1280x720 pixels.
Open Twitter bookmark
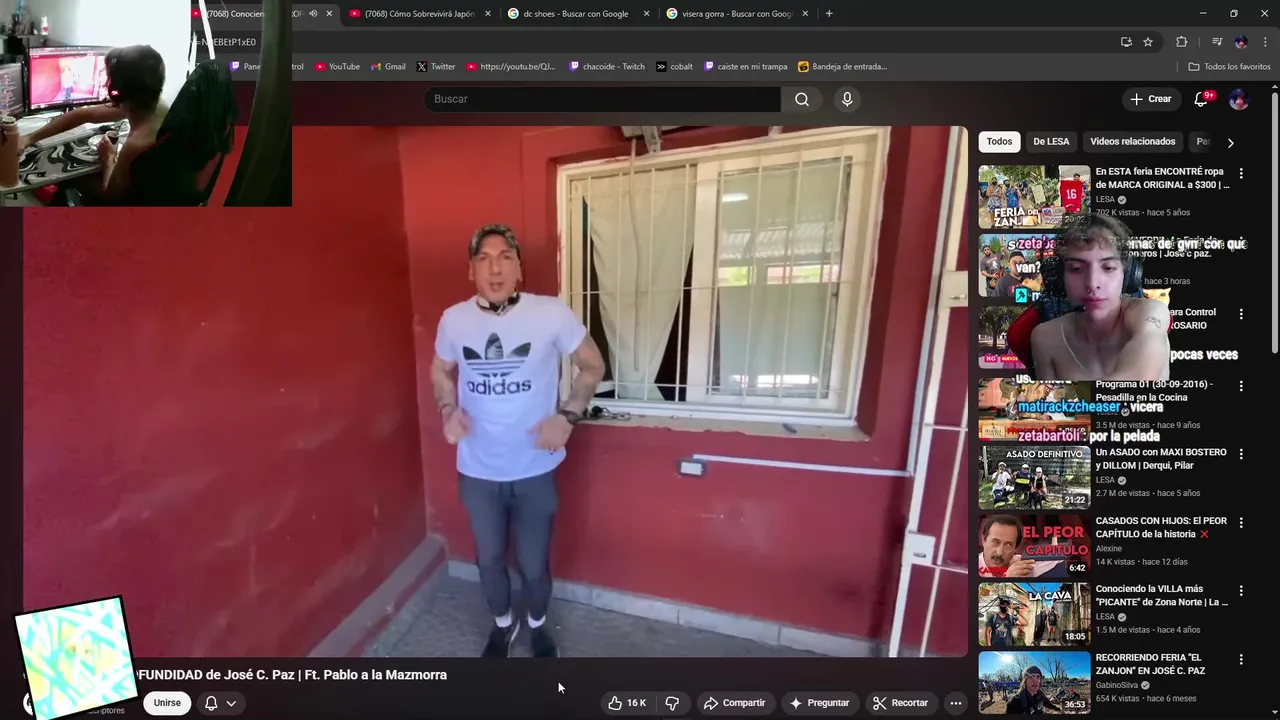(436, 66)
